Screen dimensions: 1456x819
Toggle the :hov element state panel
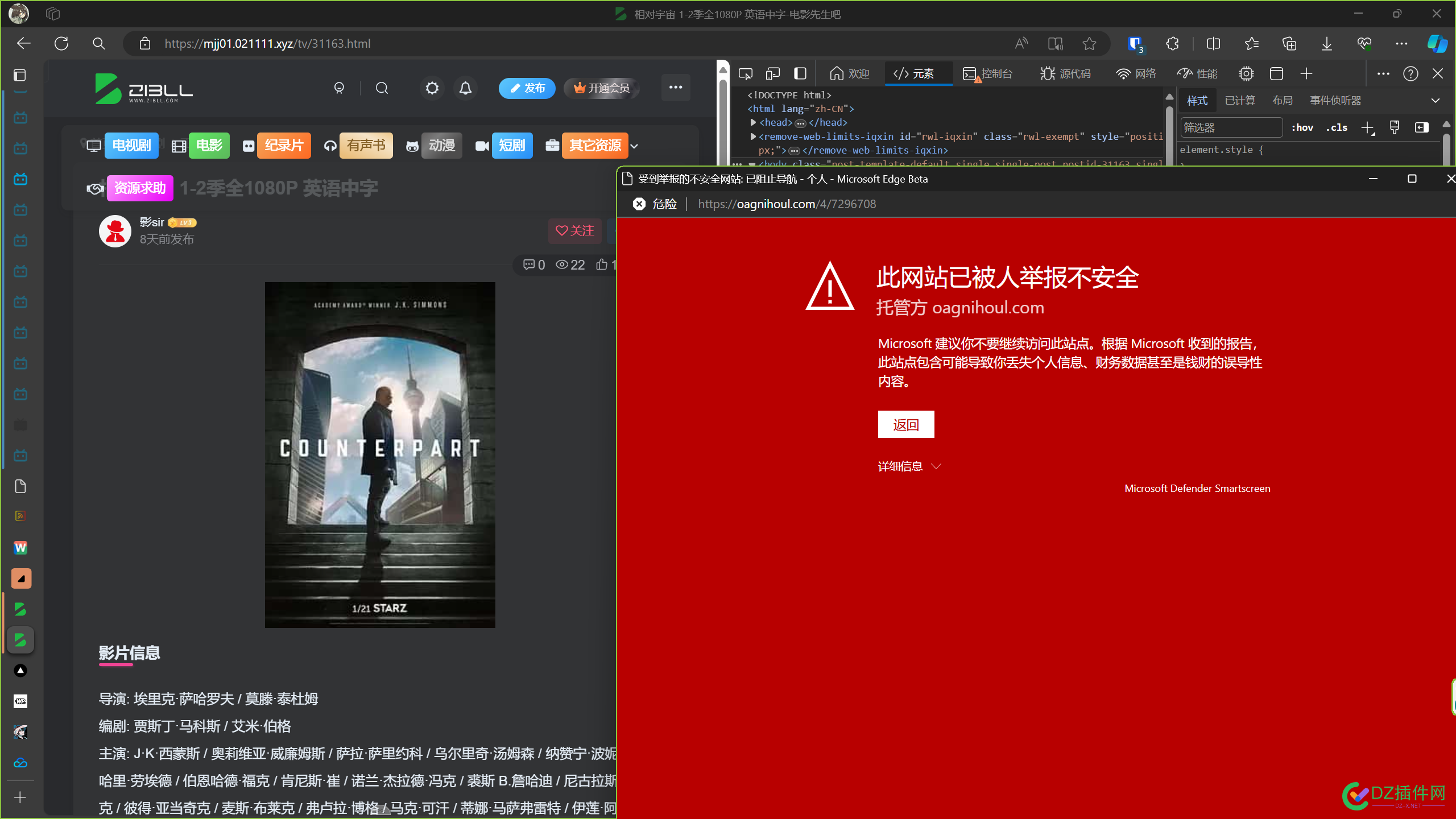[x=1302, y=127]
